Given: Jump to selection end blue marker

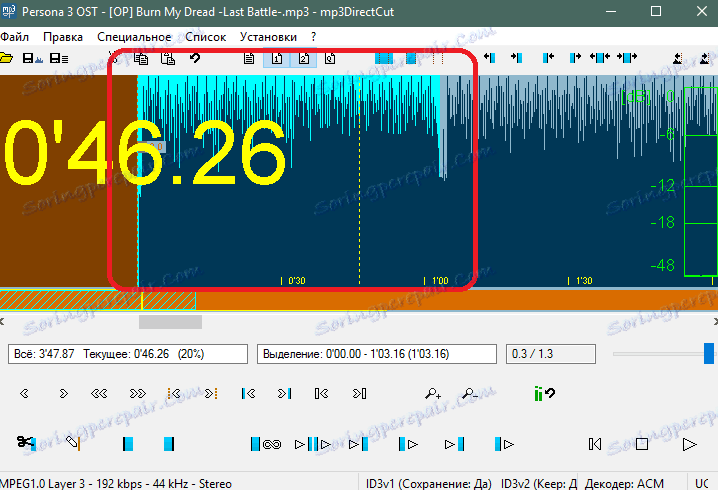Looking at the screenshot, I should tap(284, 393).
